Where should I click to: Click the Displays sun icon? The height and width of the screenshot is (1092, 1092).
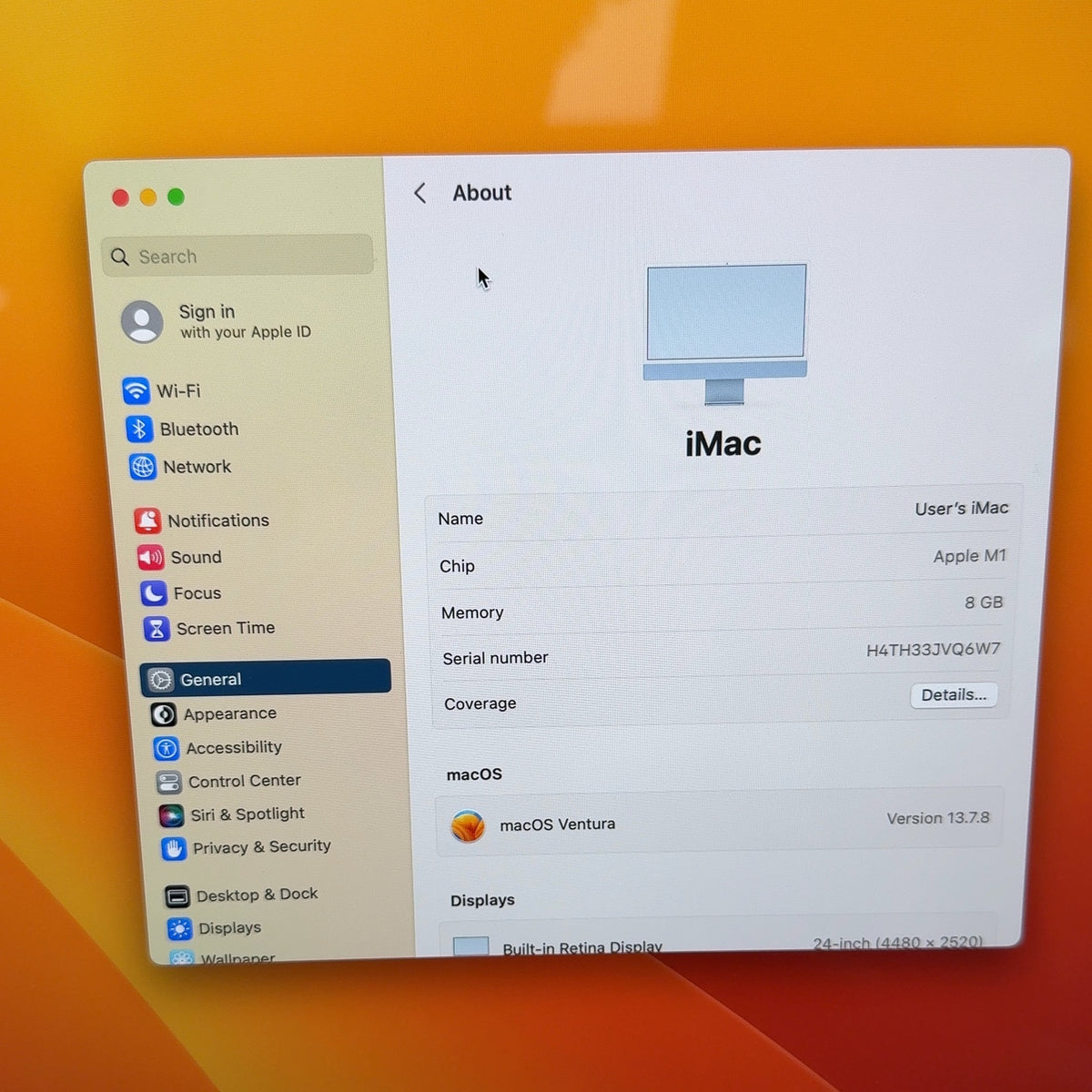[x=180, y=929]
